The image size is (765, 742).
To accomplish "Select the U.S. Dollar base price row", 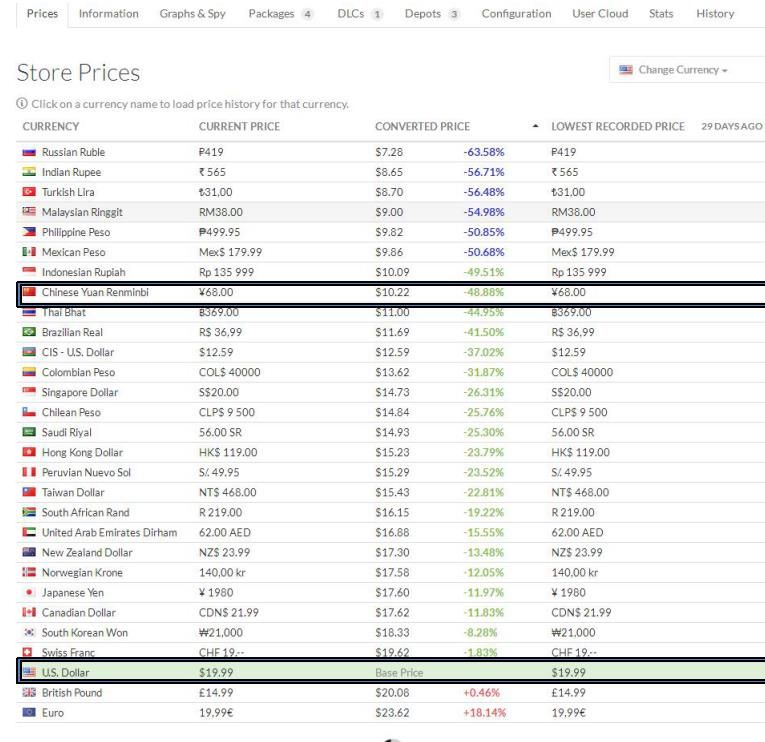I will (390, 672).
